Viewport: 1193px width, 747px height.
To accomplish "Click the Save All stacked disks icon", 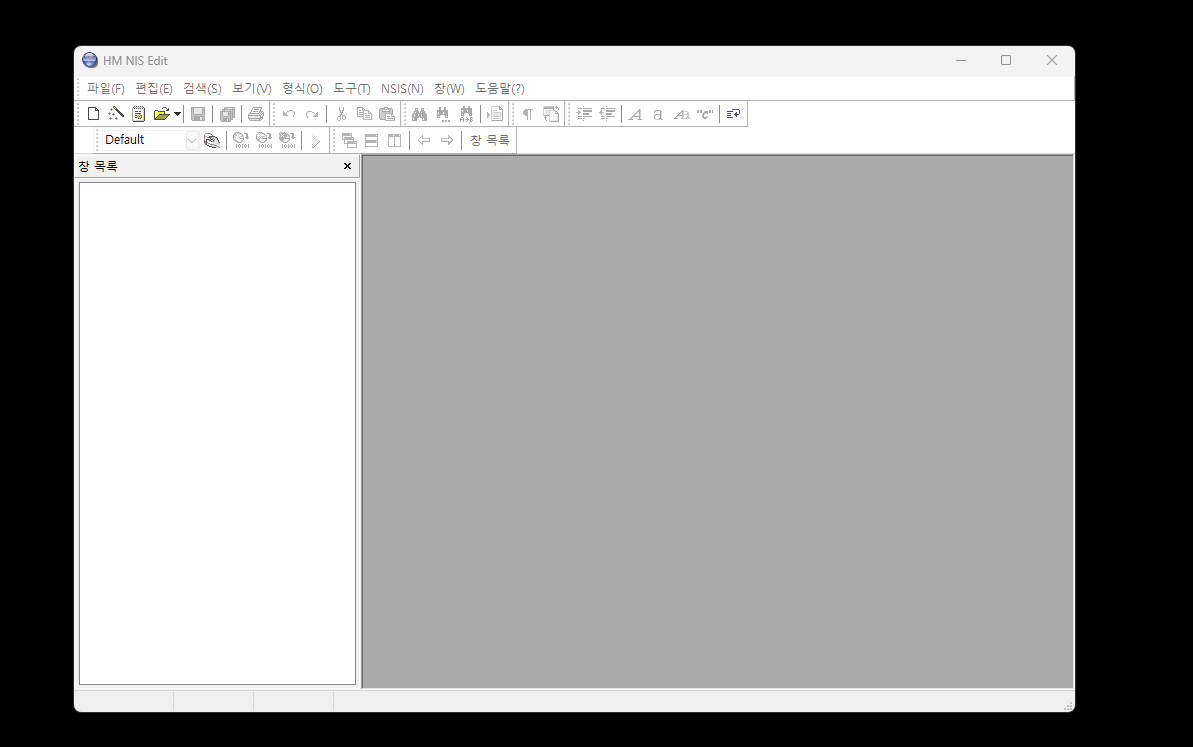I will click(227, 114).
